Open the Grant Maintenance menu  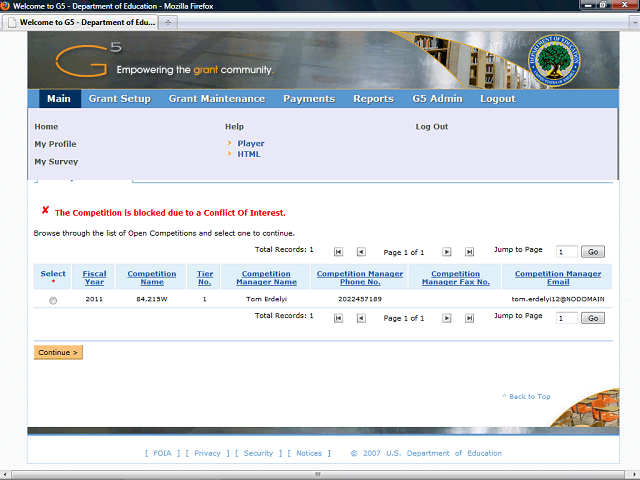(216, 99)
